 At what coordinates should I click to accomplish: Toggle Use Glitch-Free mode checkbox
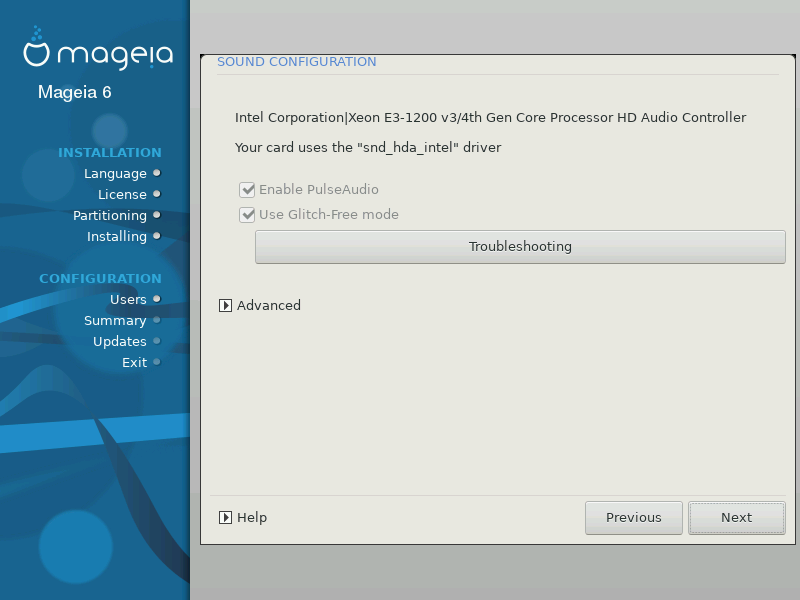[x=247, y=215]
